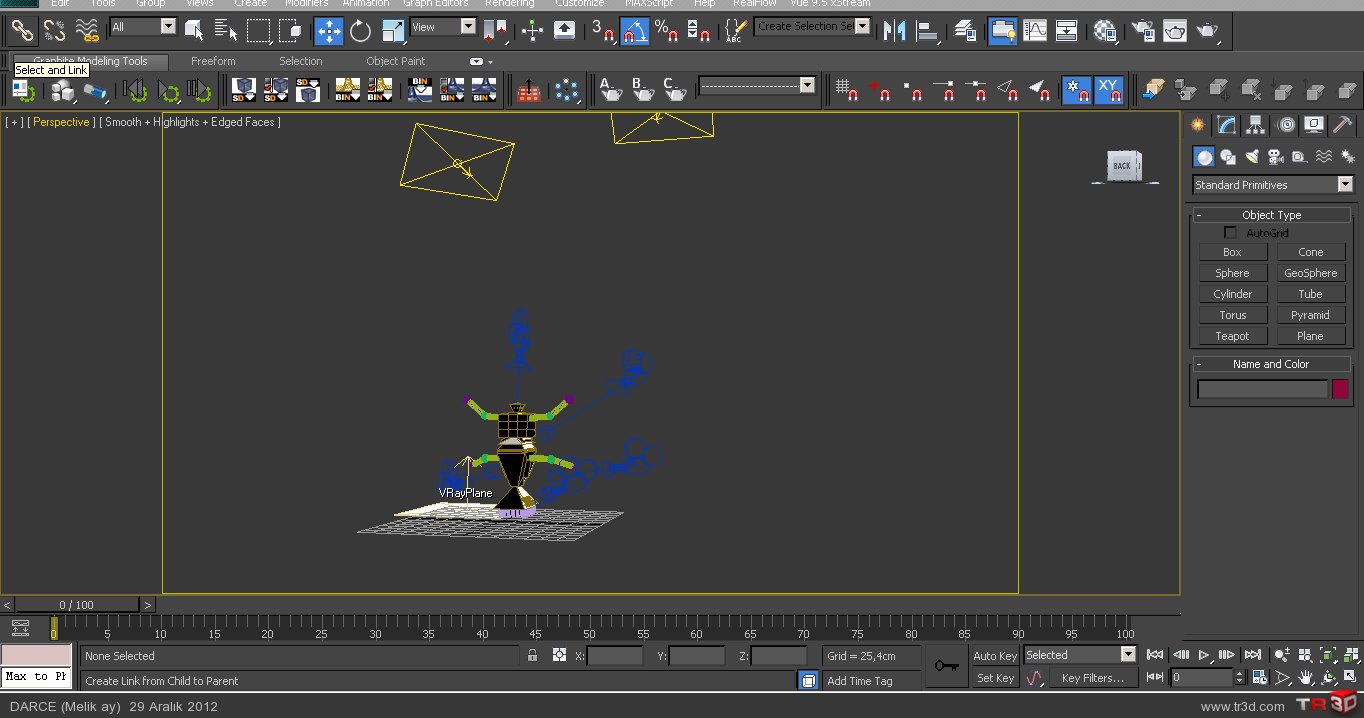
Task: Open the Standard Primitives dropdown
Action: pos(1272,185)
